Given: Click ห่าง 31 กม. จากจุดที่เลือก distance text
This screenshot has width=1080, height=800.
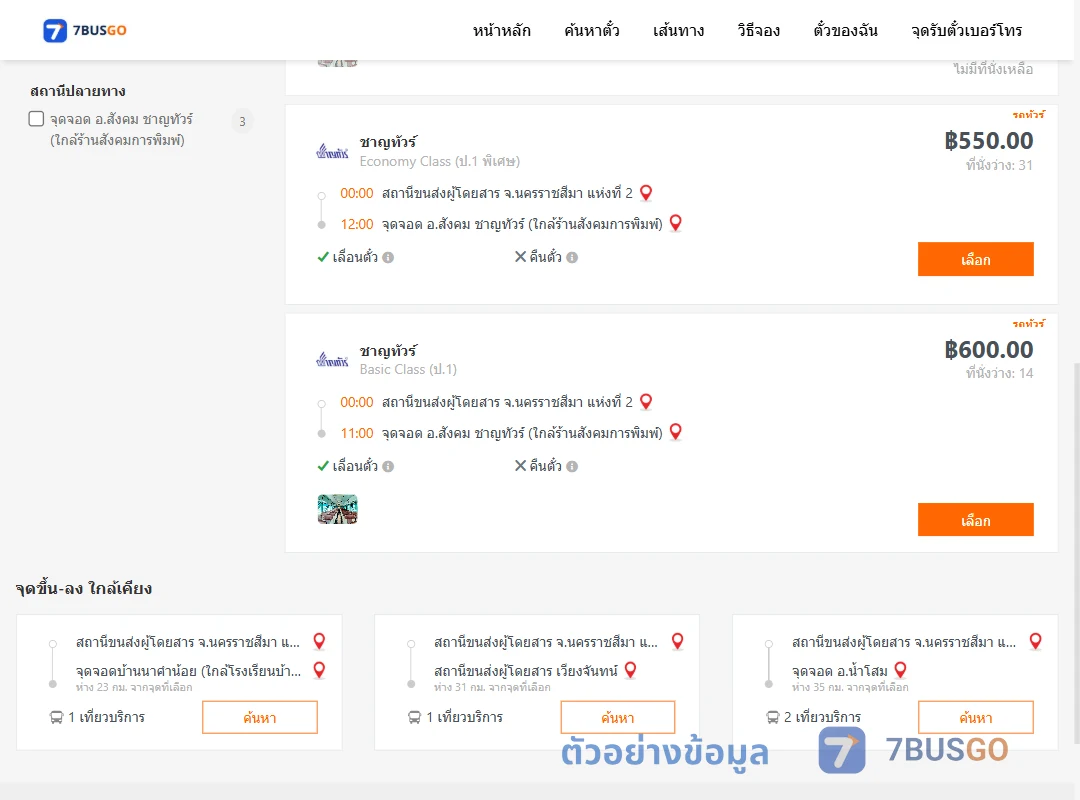Looking at the screenshot, I should [492, 687].
